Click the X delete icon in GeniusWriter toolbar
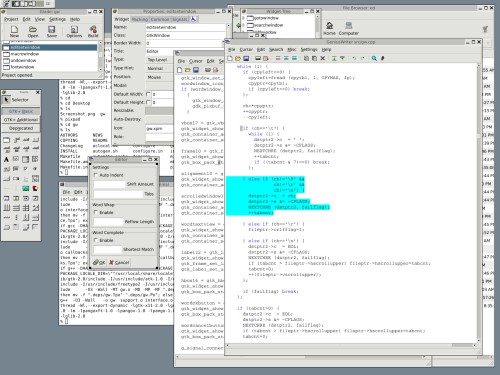The width and height of the screenshot is (500, 375). [x=322, y=58]
